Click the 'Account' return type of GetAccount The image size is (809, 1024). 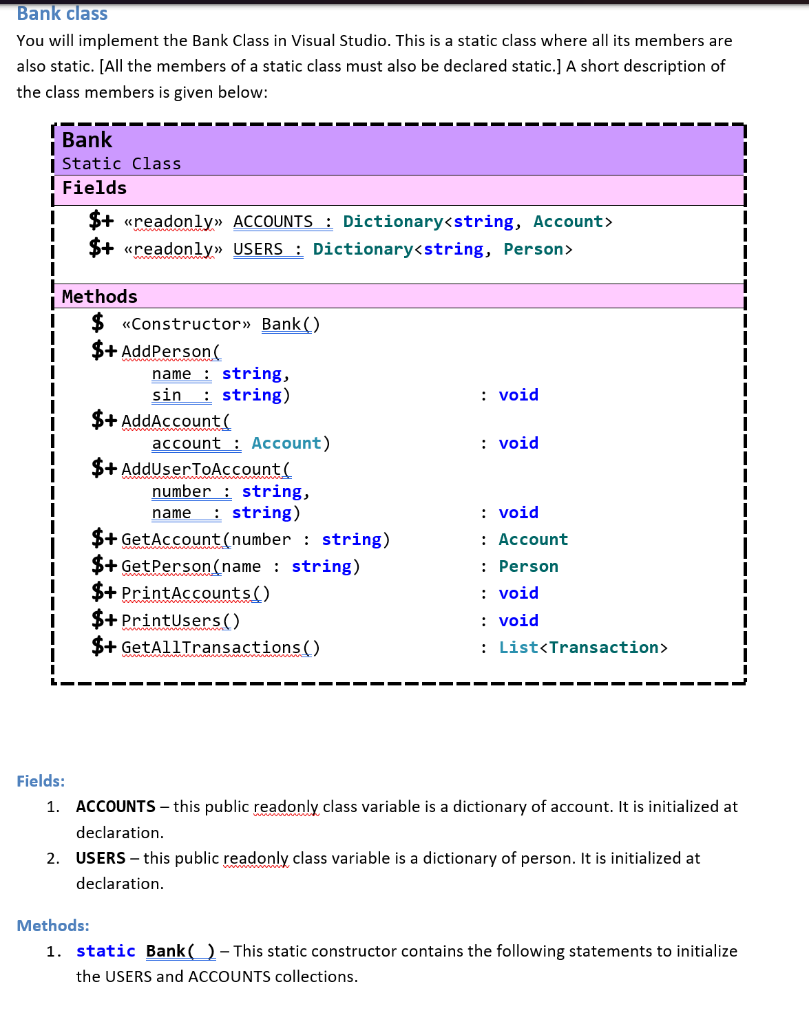533,539
